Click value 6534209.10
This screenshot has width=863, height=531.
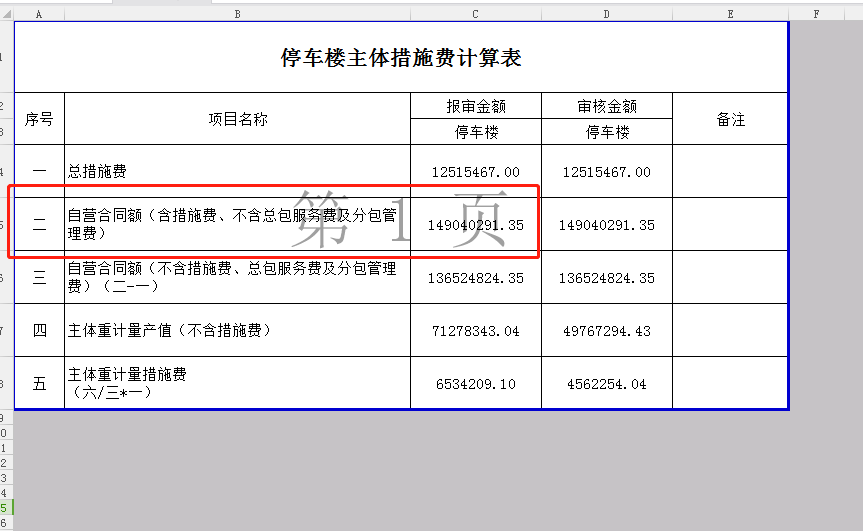point(476,383)
